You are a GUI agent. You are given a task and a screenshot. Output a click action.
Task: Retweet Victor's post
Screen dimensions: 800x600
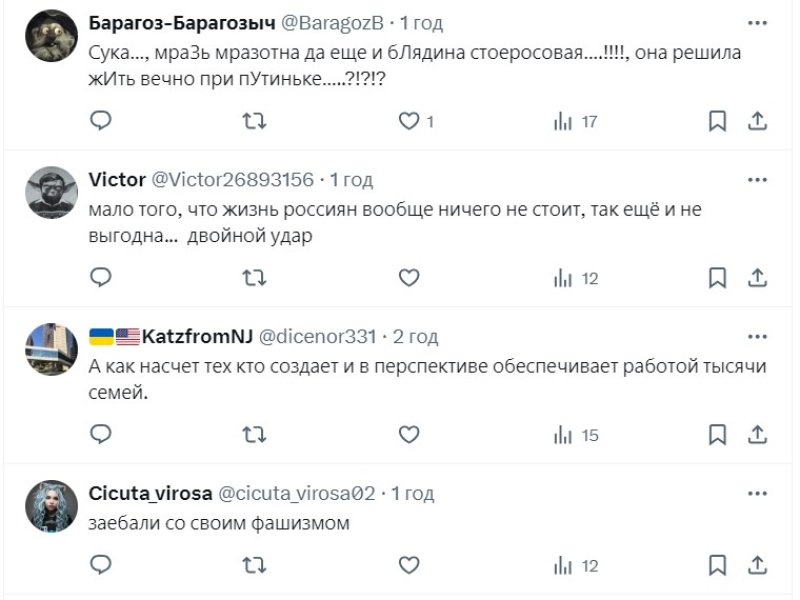[x=255, y=278]
